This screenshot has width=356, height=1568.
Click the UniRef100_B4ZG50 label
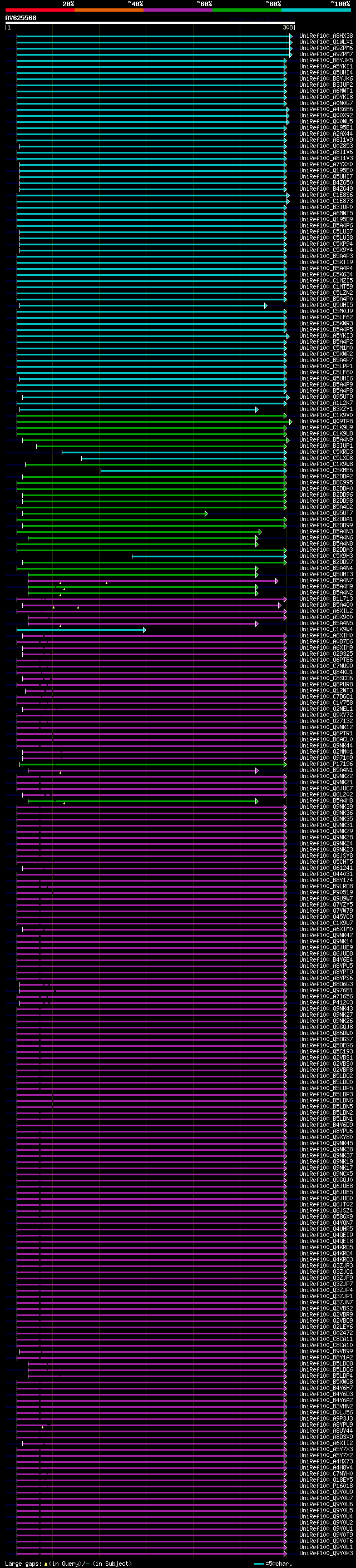click(326, 182)
